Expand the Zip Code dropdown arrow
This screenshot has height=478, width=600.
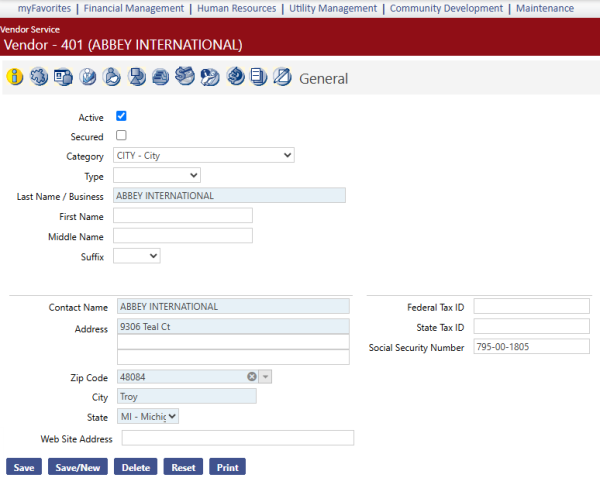pyautogui.click(x=265, y=377)
